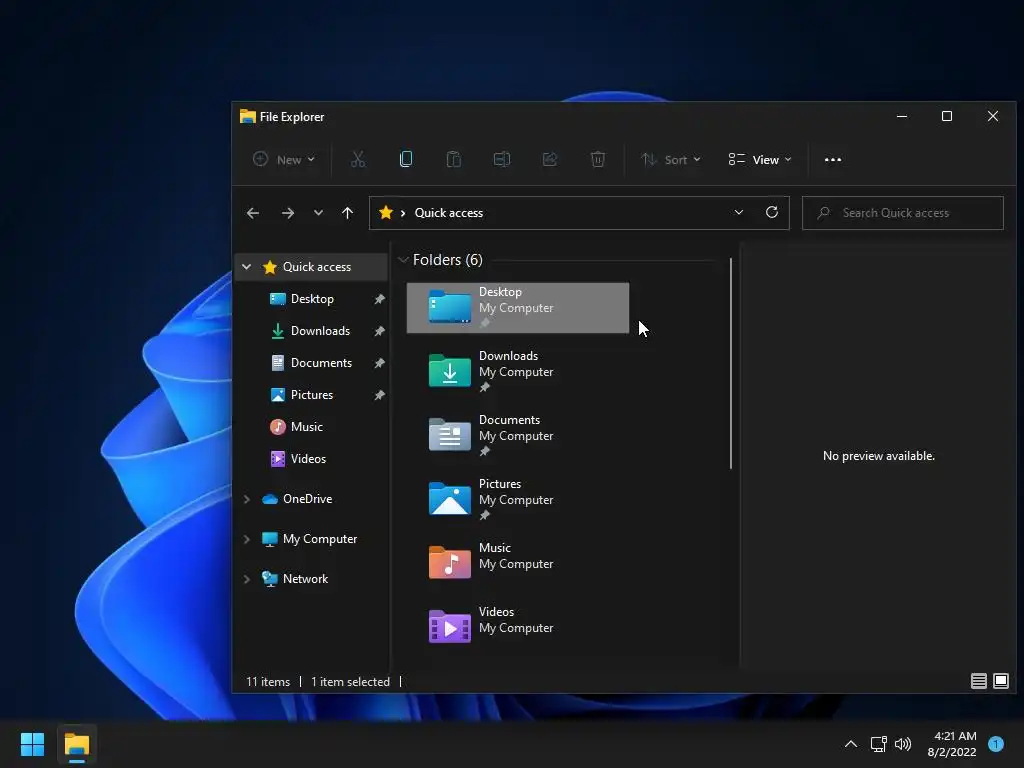This screenshot has height=768, width=1024.
Task: Select the Videos folder tile
Action: 518,628
